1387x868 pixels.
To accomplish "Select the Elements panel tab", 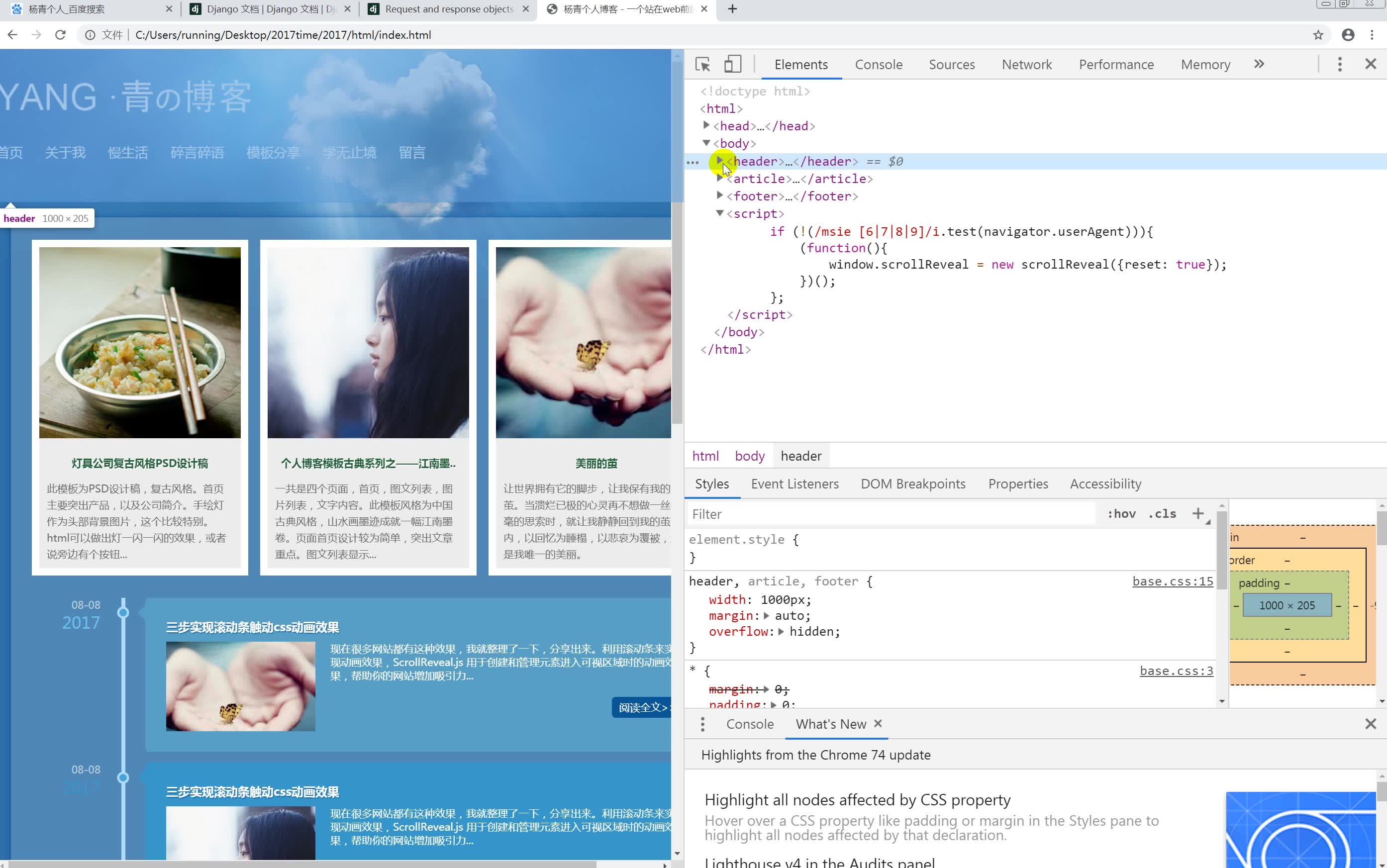I will [x=801, y=64].
